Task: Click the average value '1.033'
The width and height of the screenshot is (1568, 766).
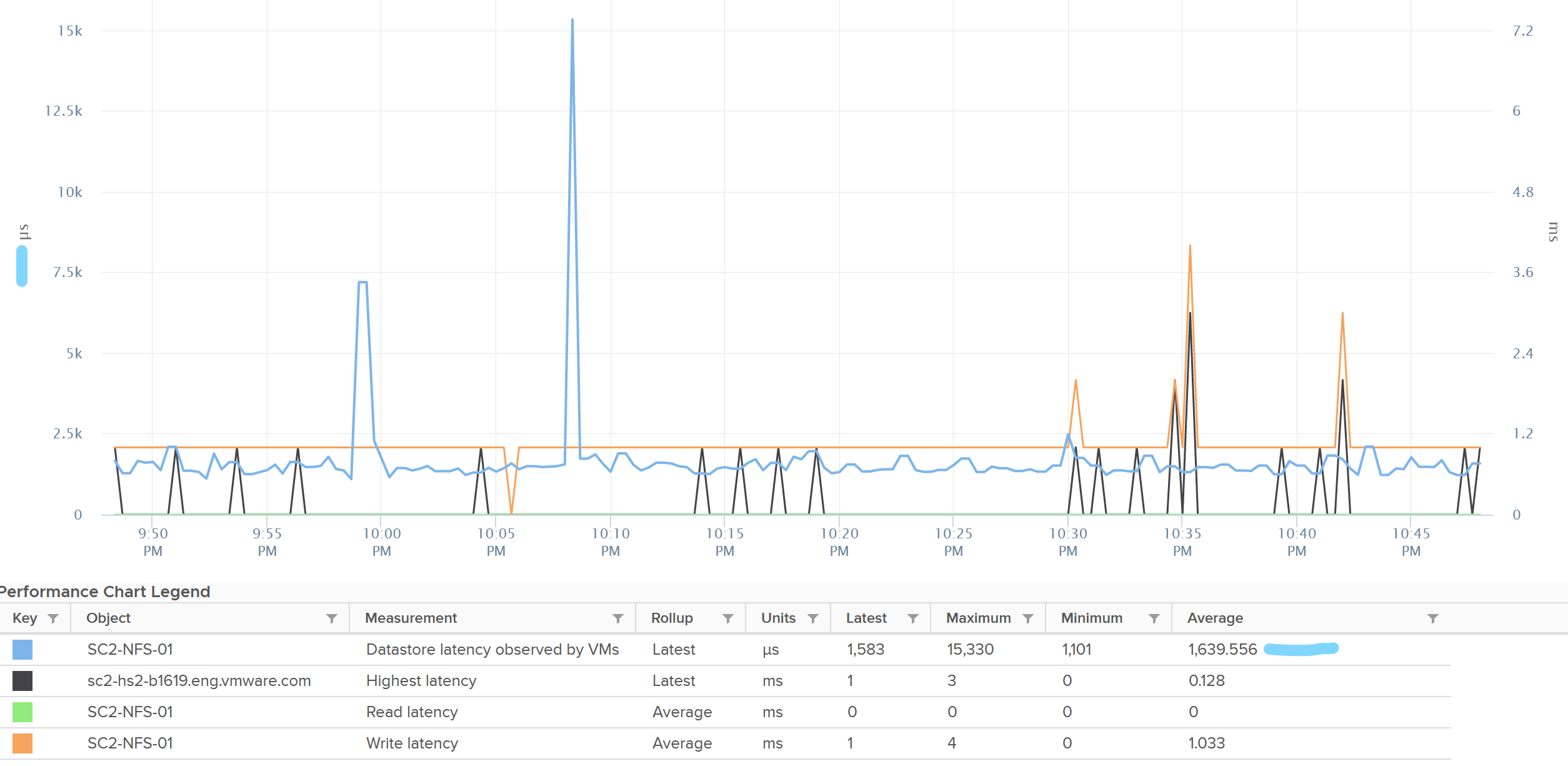Action: (x=1206, y=743)
